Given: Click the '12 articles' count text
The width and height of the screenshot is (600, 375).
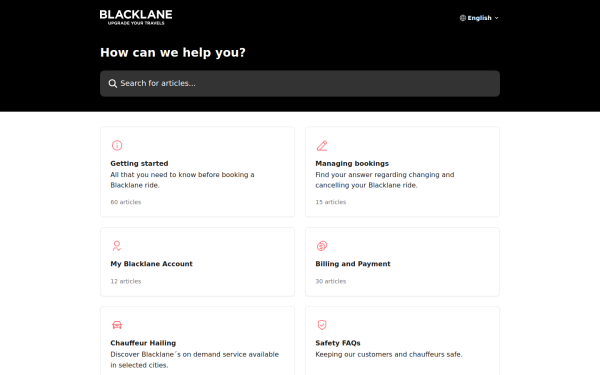Looking at the screenshot, I should coord(126,281).
